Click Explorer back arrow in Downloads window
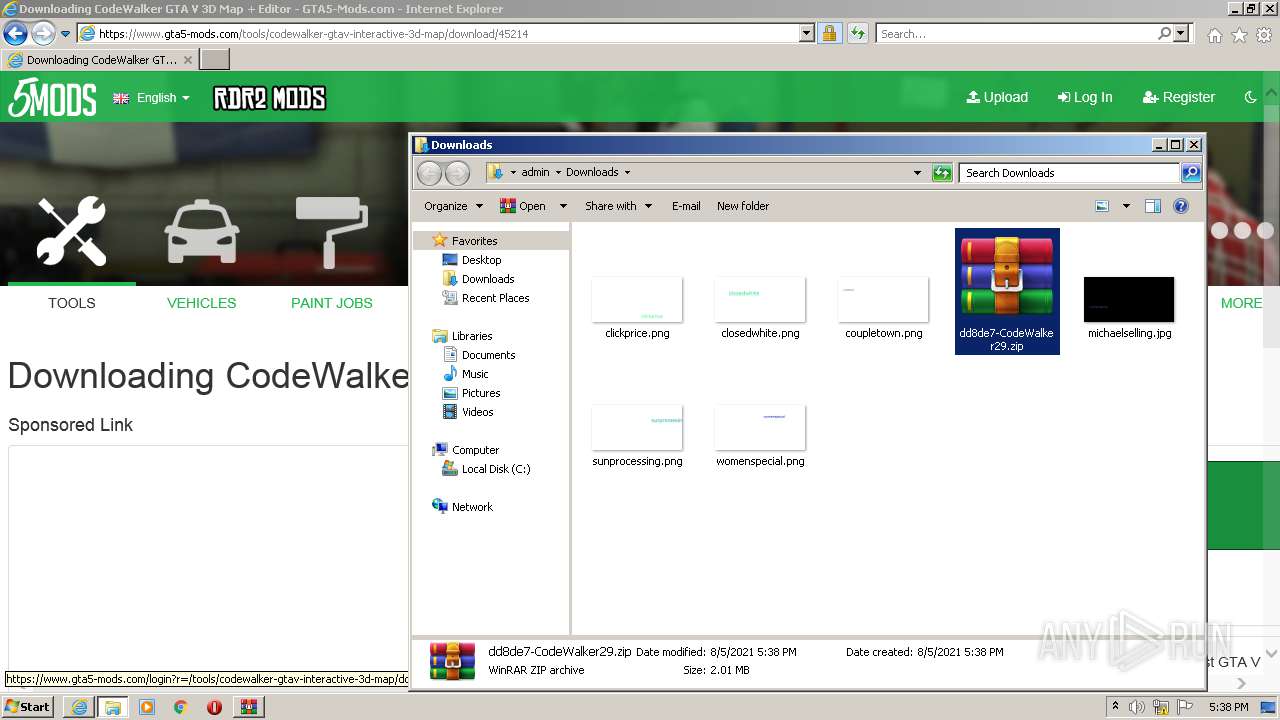This screenshot has width=1280, height=720. tap(429, 173)
